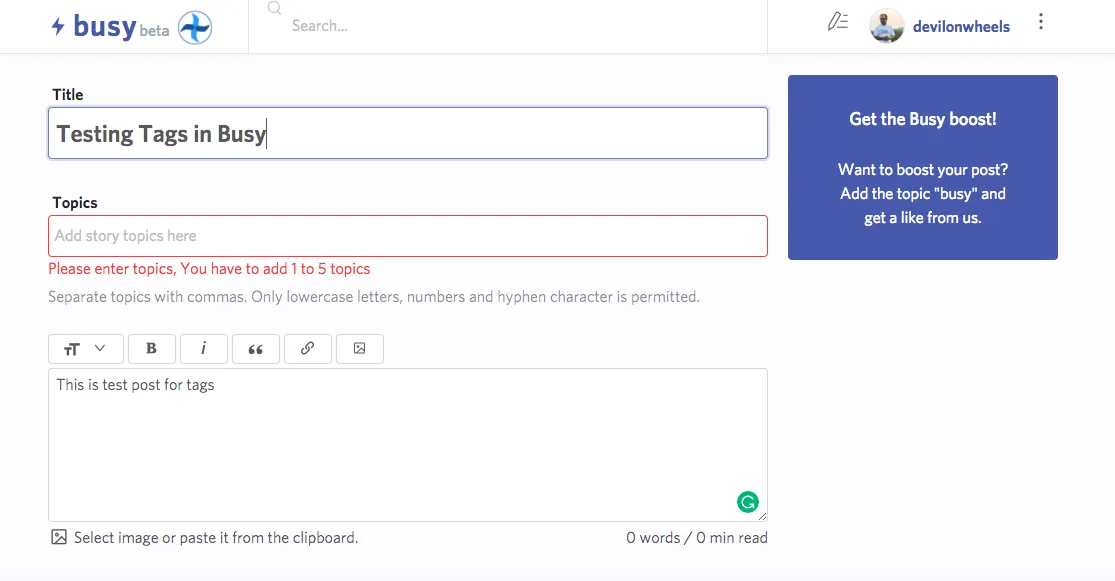The width and height of the screenshot is (1115, 581).
Task: Click inside the post body text area
Action: point(408,444)
